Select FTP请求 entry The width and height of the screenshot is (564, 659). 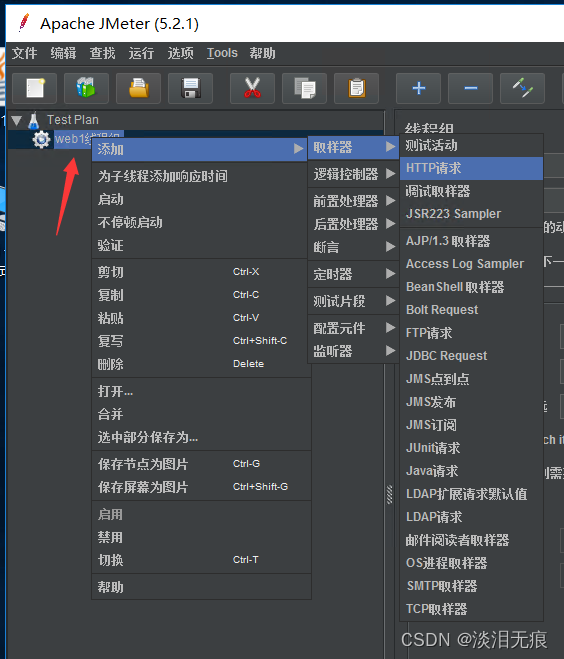pyautogui.click(x=472, y=333)
